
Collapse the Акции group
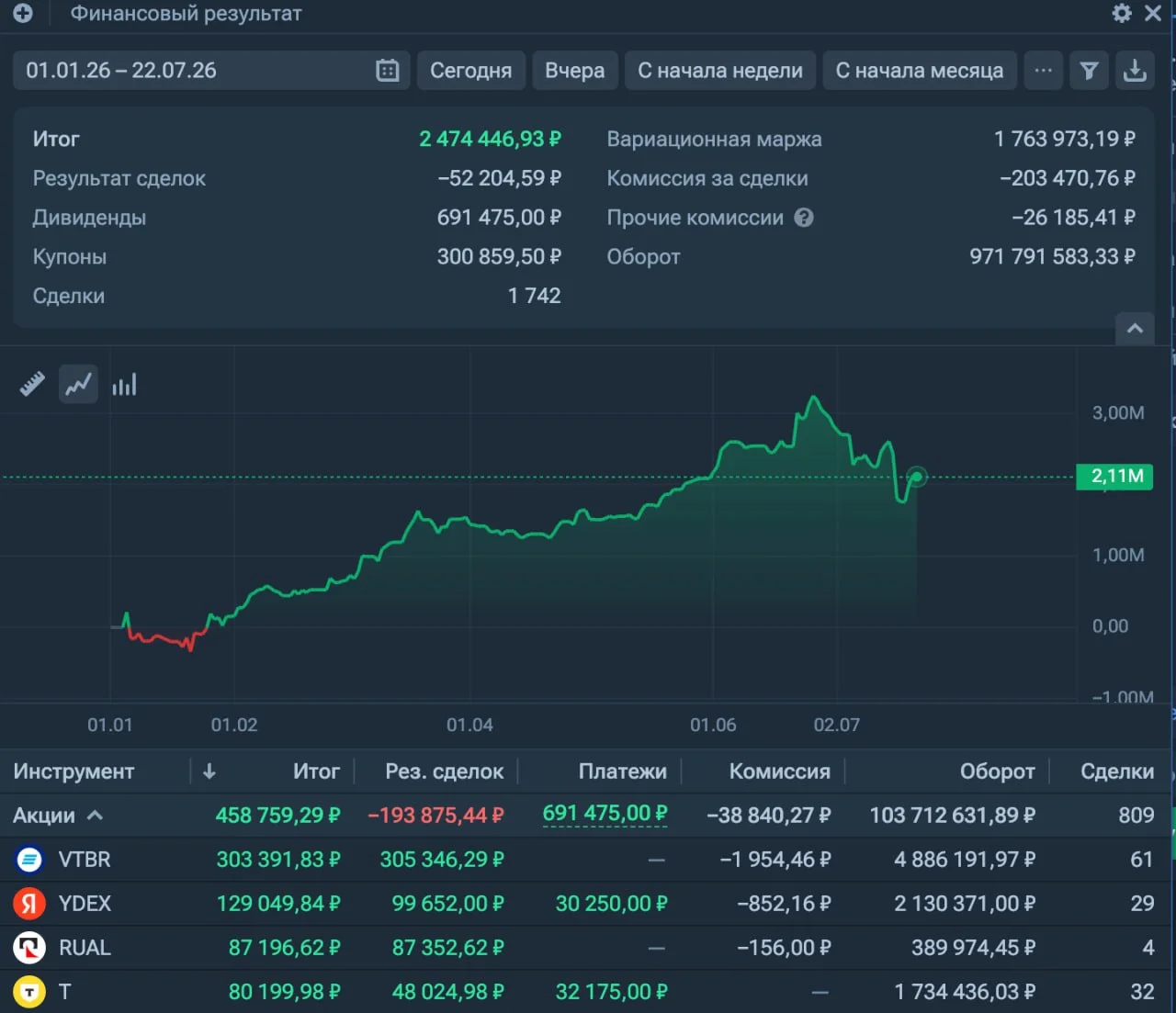95,816
